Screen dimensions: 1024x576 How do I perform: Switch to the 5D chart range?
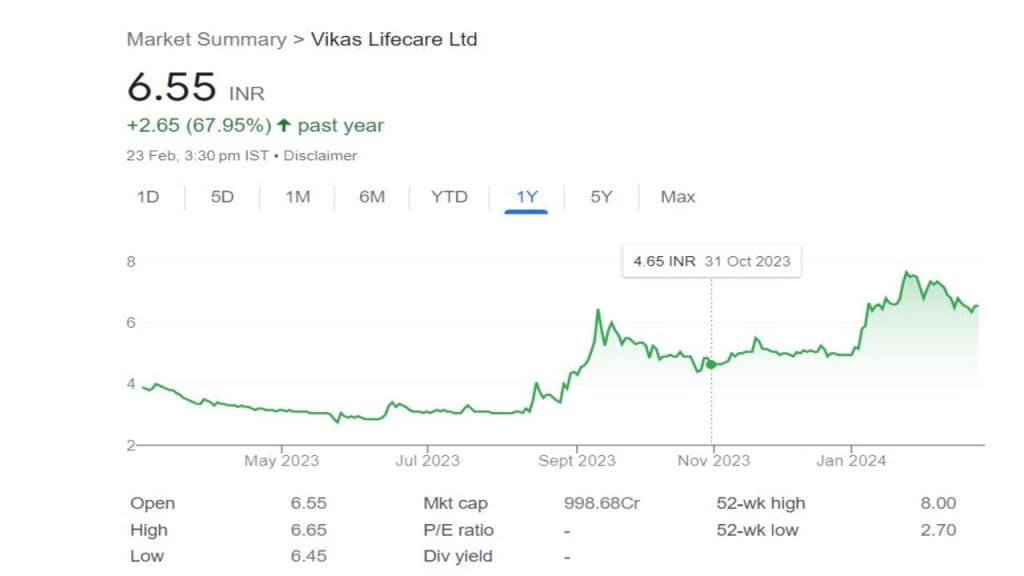pos(222,197)
